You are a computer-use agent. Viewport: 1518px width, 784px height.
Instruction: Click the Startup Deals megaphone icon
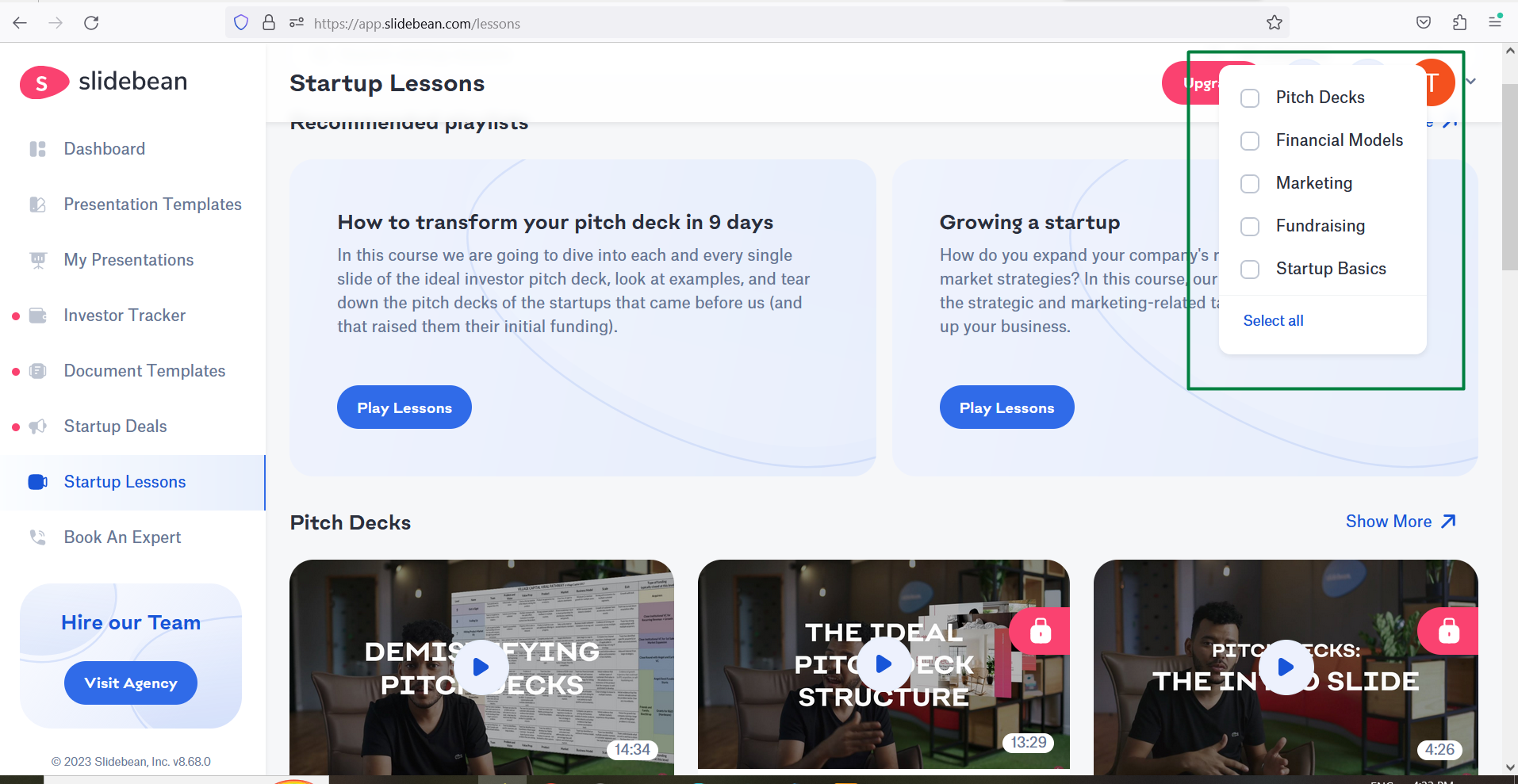(x=37, y=426)
